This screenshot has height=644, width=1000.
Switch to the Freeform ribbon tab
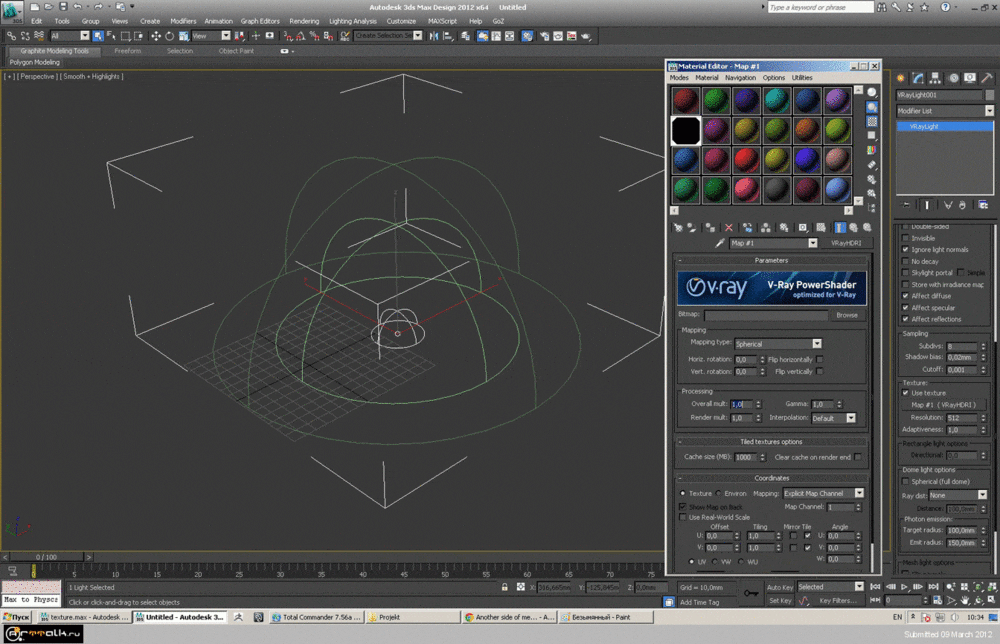(128, 51)
